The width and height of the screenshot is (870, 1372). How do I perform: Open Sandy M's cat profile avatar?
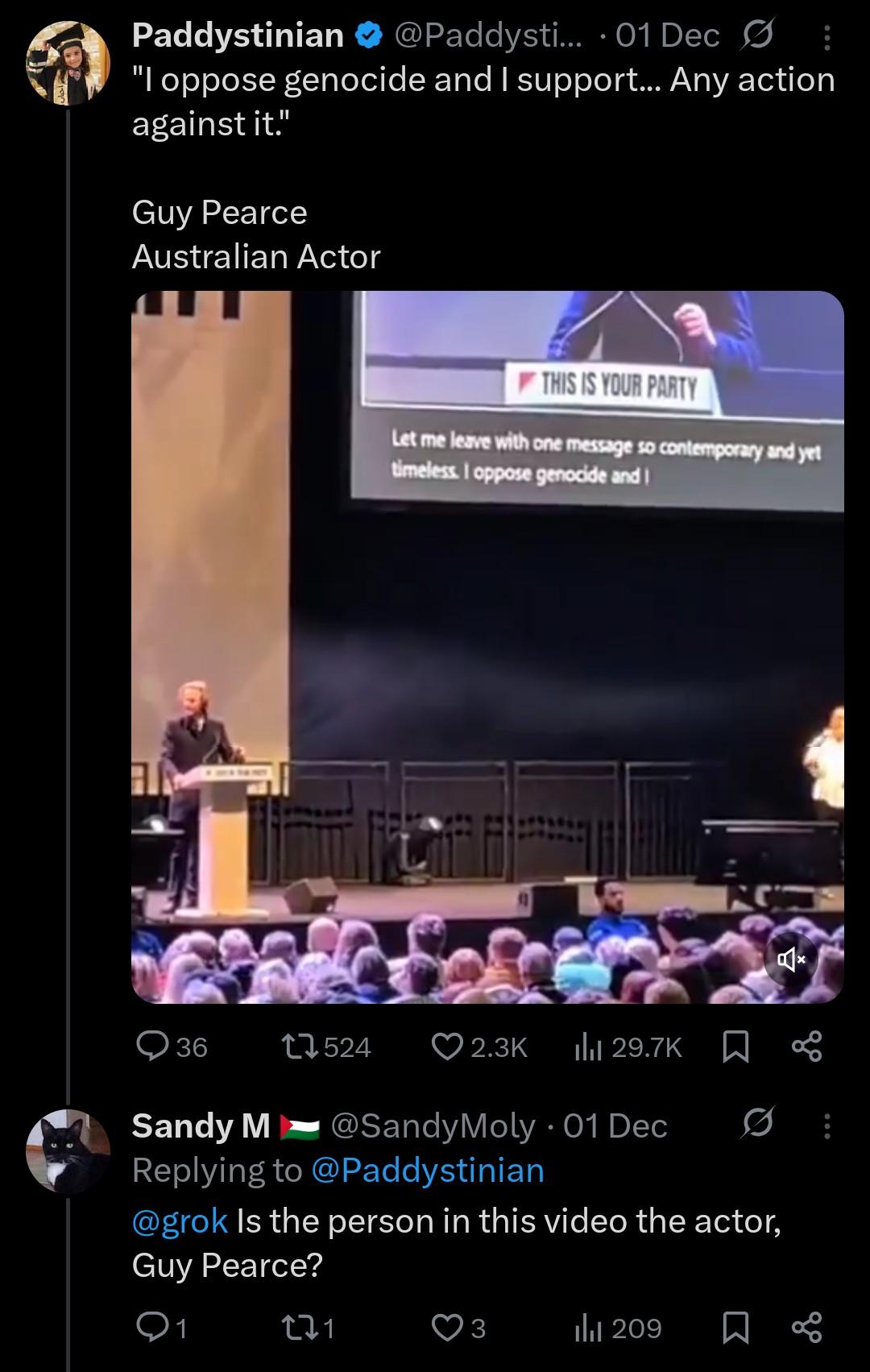tap(68, 1150)
